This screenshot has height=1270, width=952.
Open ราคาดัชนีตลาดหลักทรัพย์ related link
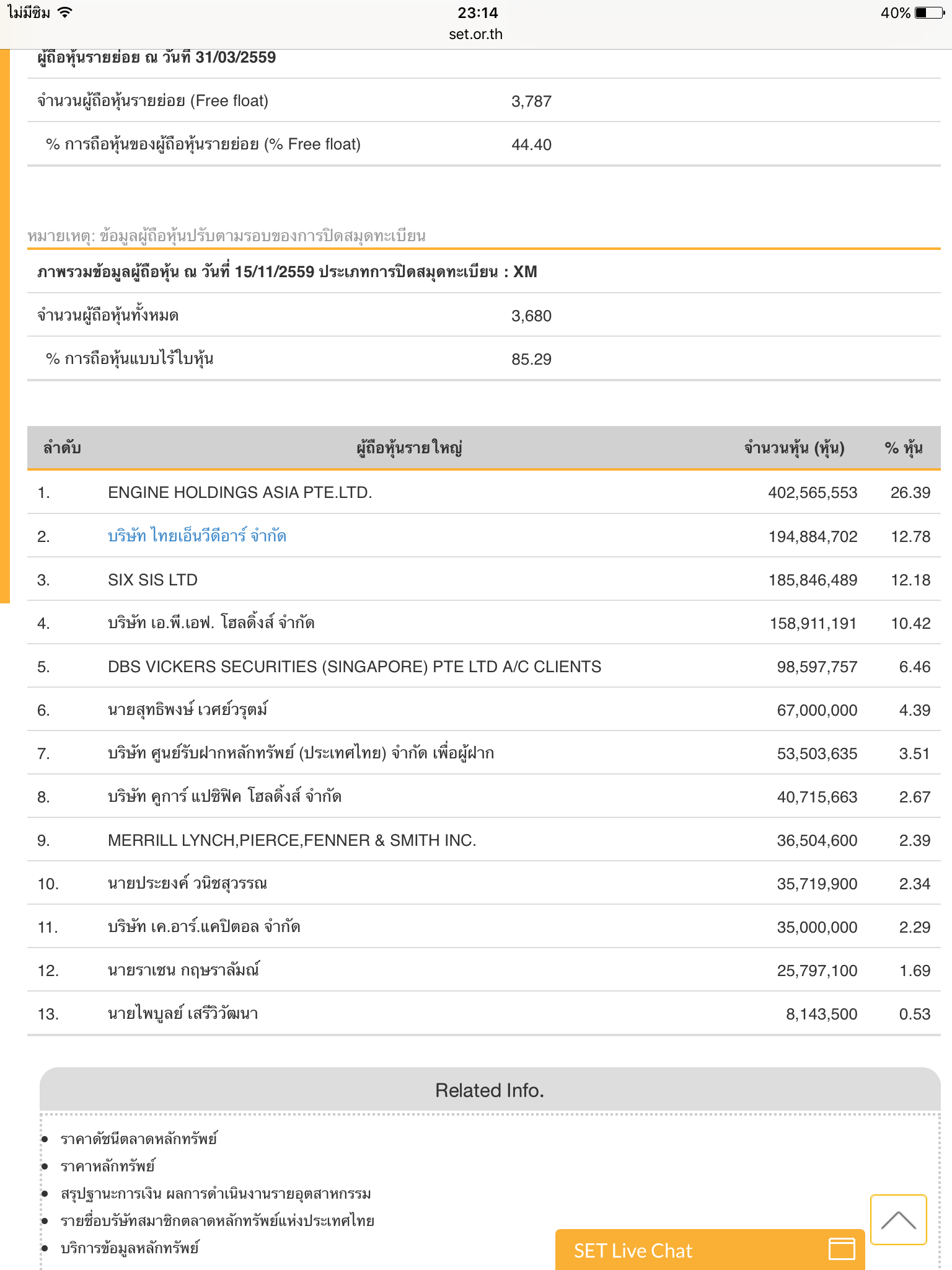tap(139, 1139)
